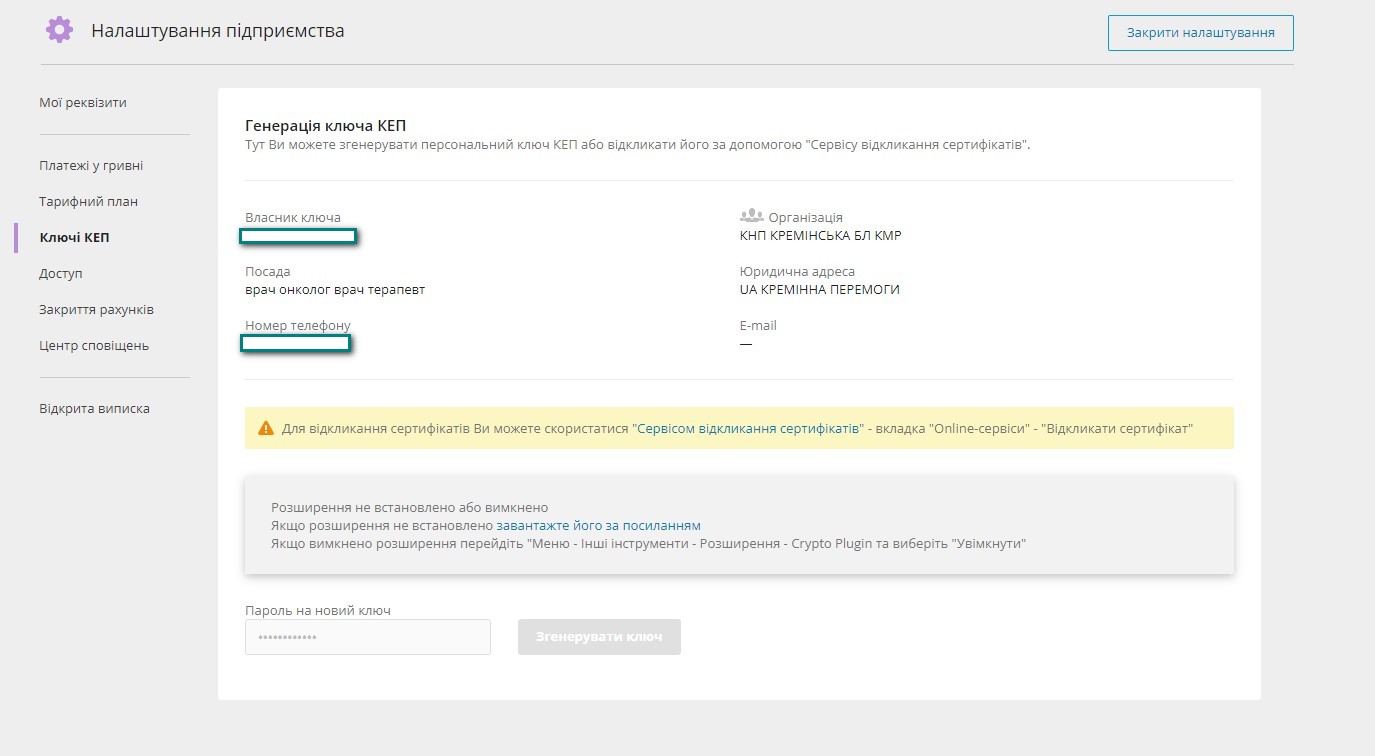Open Центр сповіщень in the sidebar
This screenshot has height=756, width=1375.
pos(94,345)
